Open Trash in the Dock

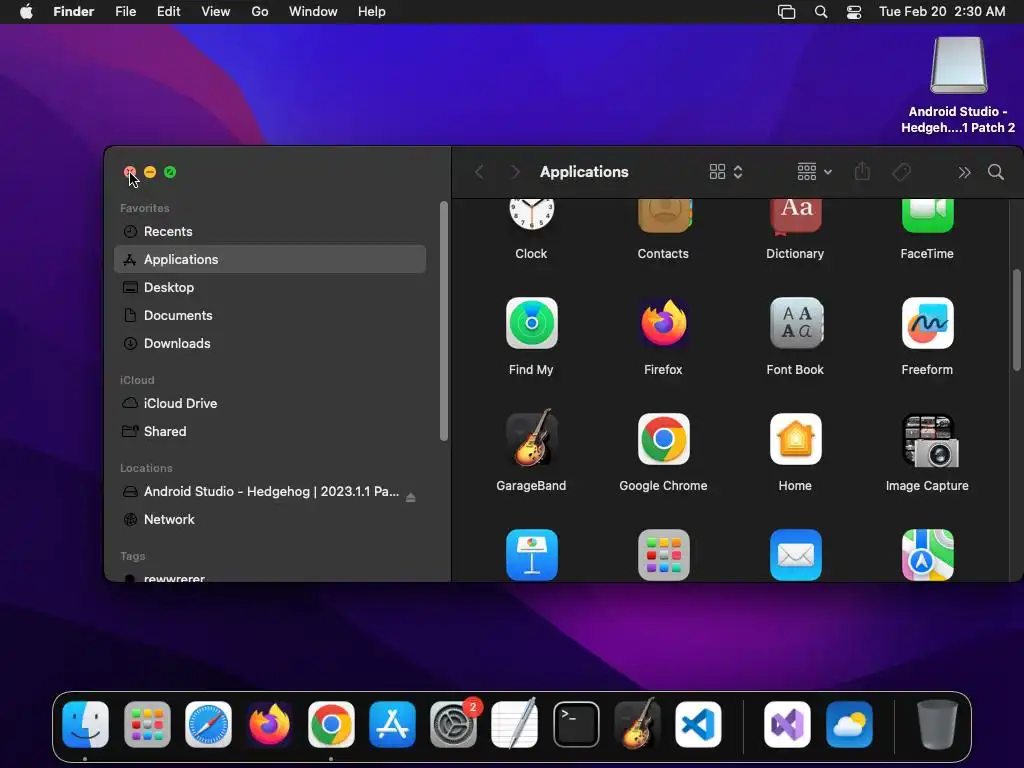[937, 724]
